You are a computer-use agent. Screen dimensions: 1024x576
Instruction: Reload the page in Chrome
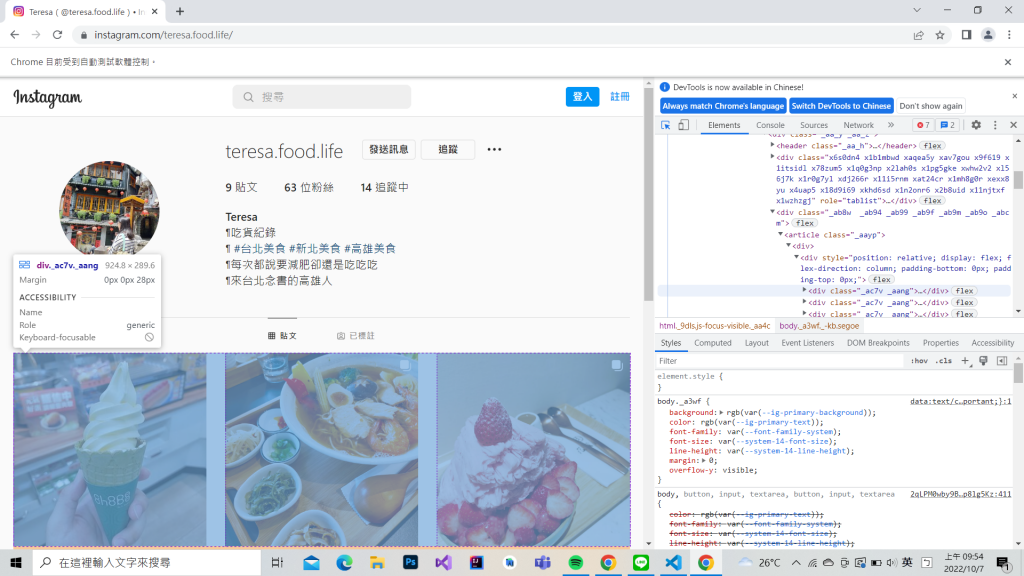[x=57, y=35]
